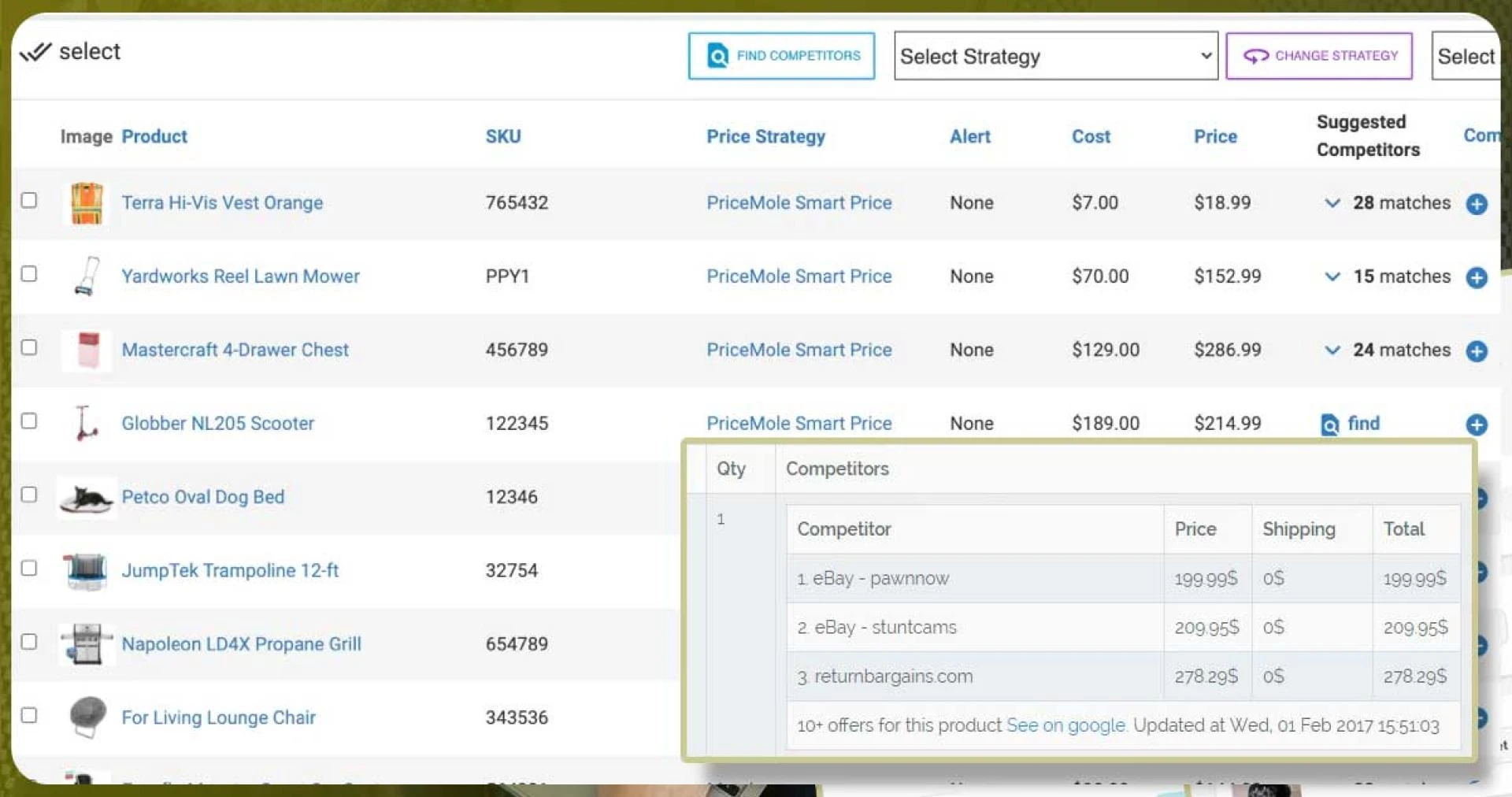1512x797 pixels.
Task: Sort table by Price Strategy header
Action: [765, 136]
